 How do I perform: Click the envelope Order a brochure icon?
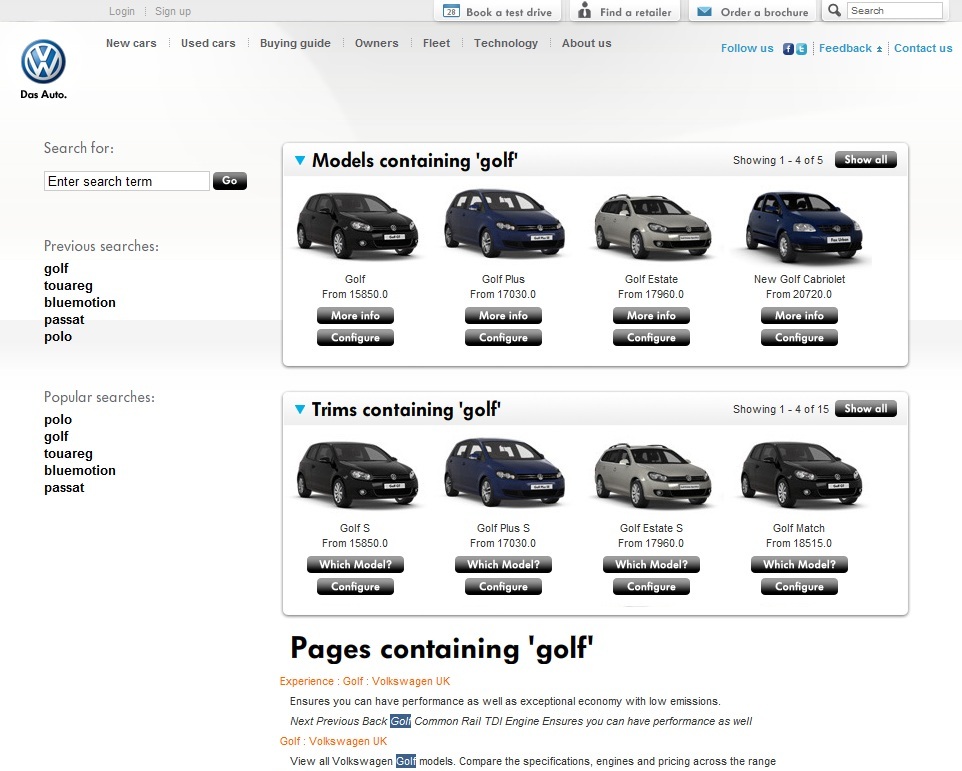[x=705, y=12]
